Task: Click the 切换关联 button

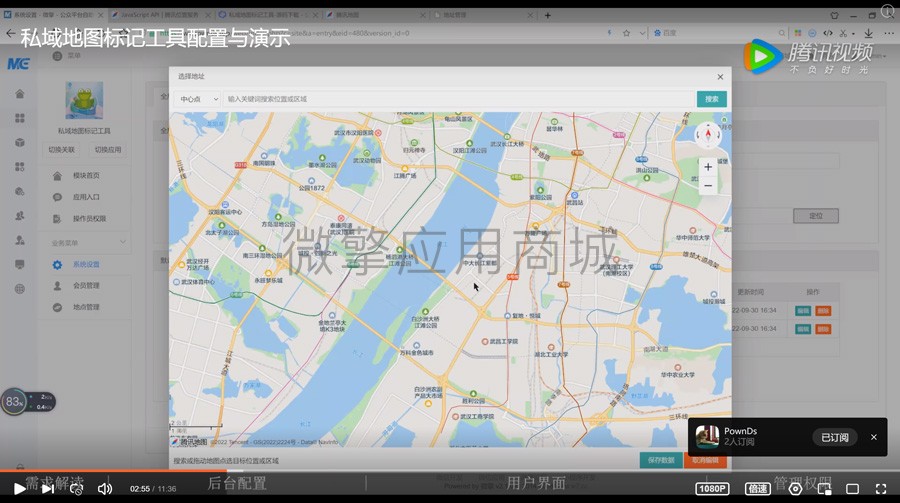Action: point(61,149)
